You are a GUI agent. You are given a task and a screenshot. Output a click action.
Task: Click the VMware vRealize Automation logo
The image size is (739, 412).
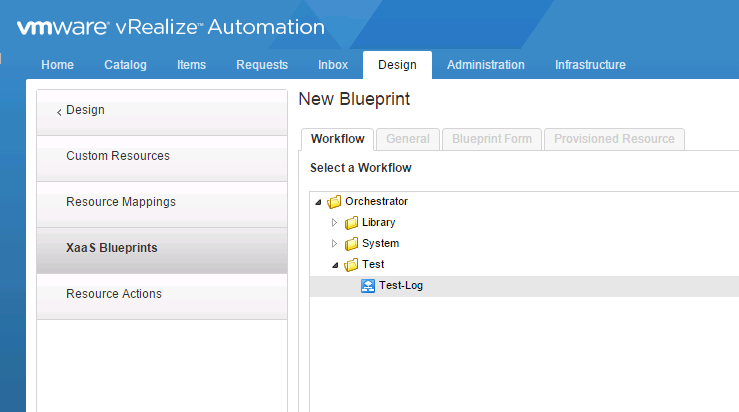point(171,27)
